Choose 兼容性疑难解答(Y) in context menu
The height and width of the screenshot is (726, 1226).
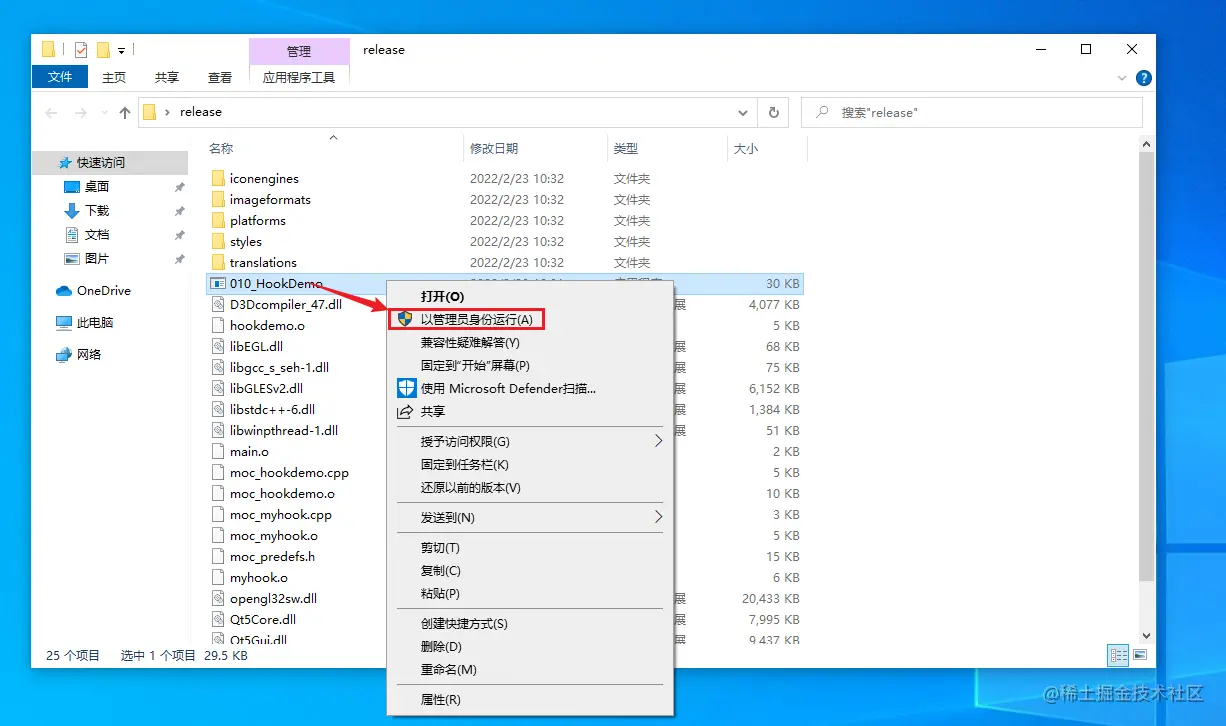[530, 343]
